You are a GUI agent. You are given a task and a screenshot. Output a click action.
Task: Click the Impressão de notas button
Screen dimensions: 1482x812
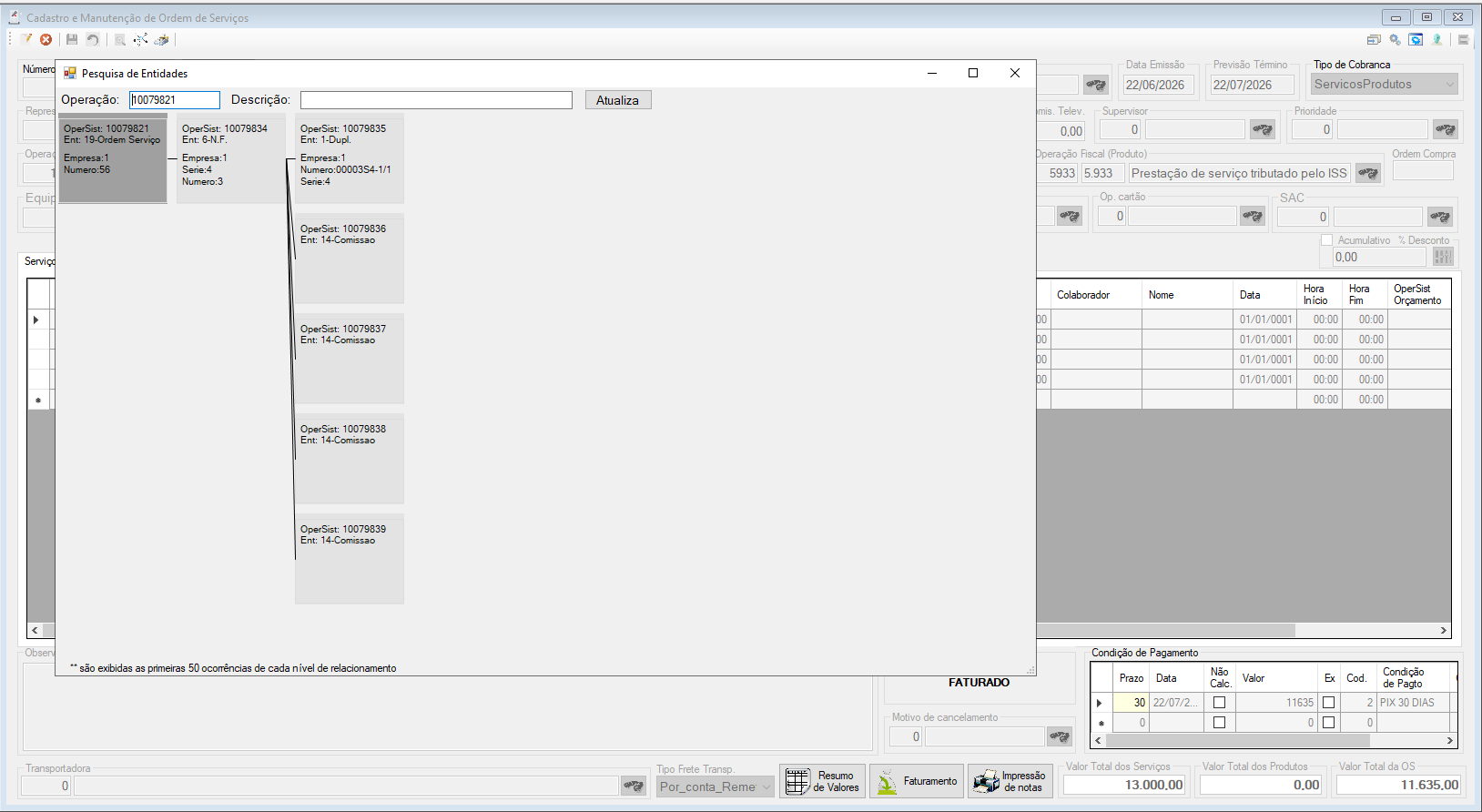[1010, 781]
